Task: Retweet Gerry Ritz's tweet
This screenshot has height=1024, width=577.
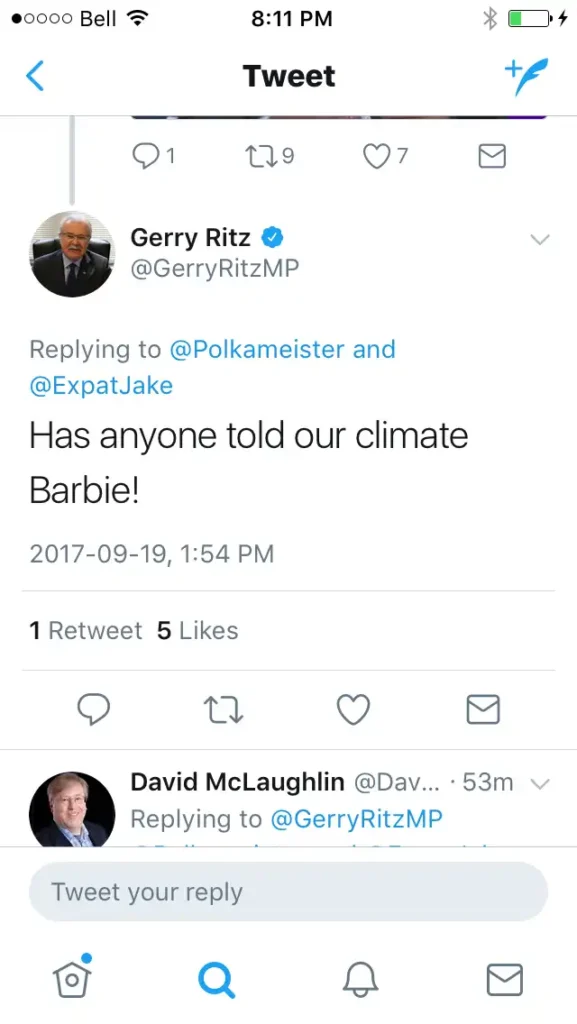Action: 223,709
